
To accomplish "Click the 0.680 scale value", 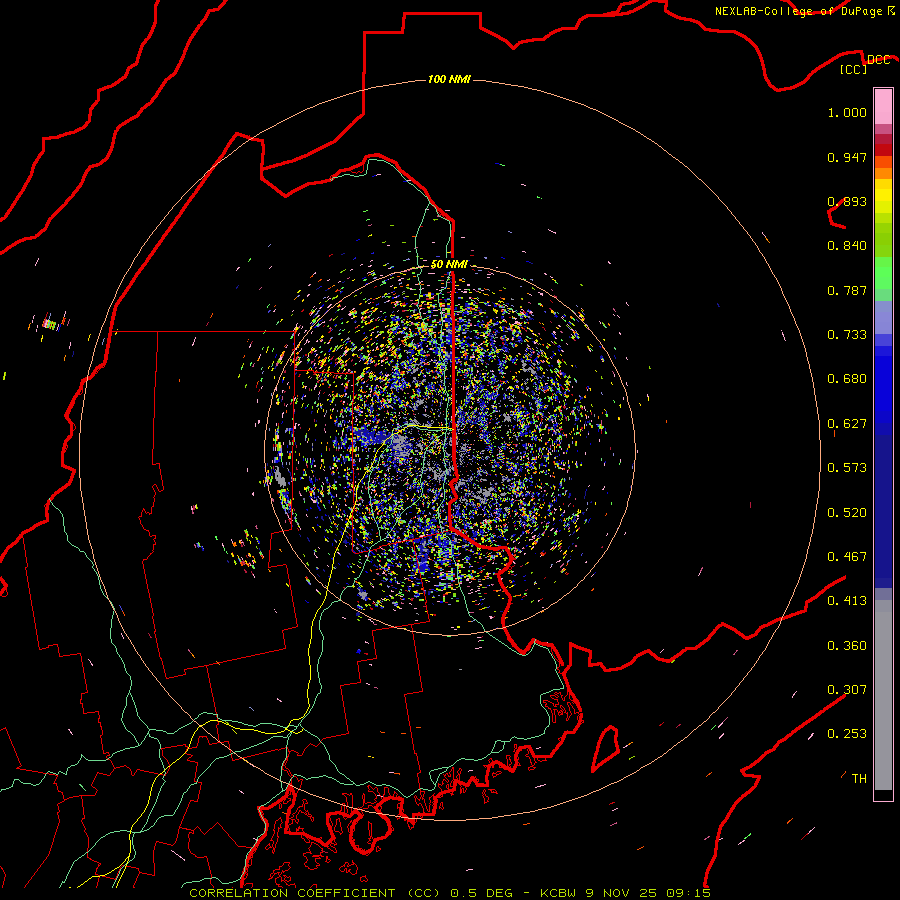I will pyautogui.click(x=847, y=379).
